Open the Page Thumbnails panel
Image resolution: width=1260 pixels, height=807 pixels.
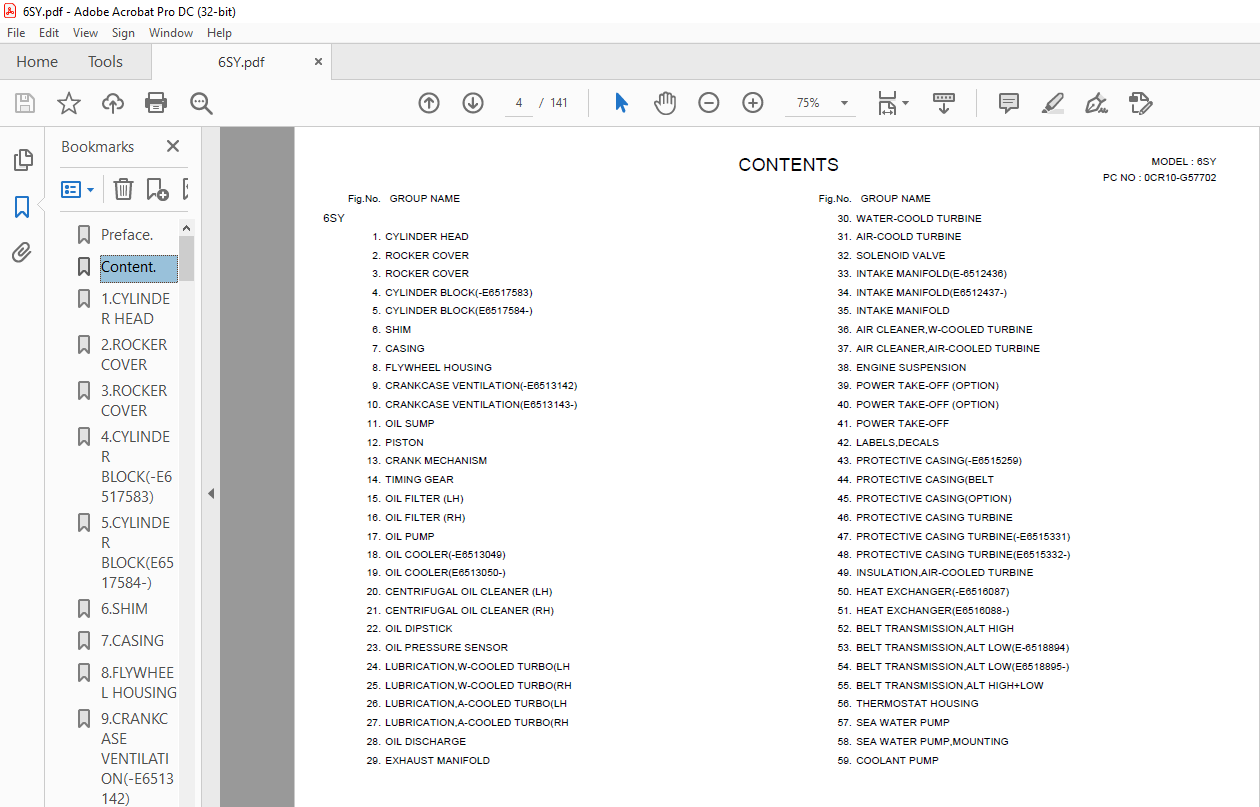(22, 160)
